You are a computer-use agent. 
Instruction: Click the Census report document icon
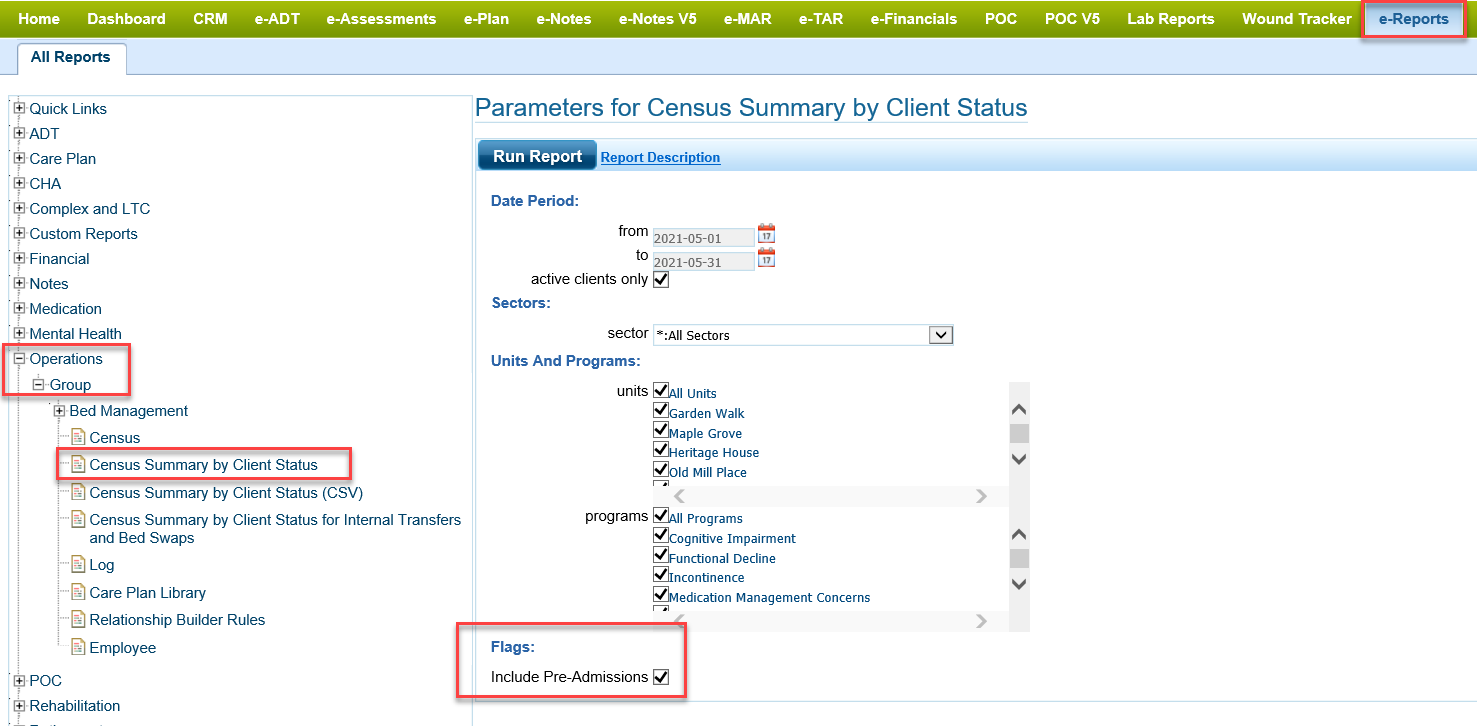78,437
